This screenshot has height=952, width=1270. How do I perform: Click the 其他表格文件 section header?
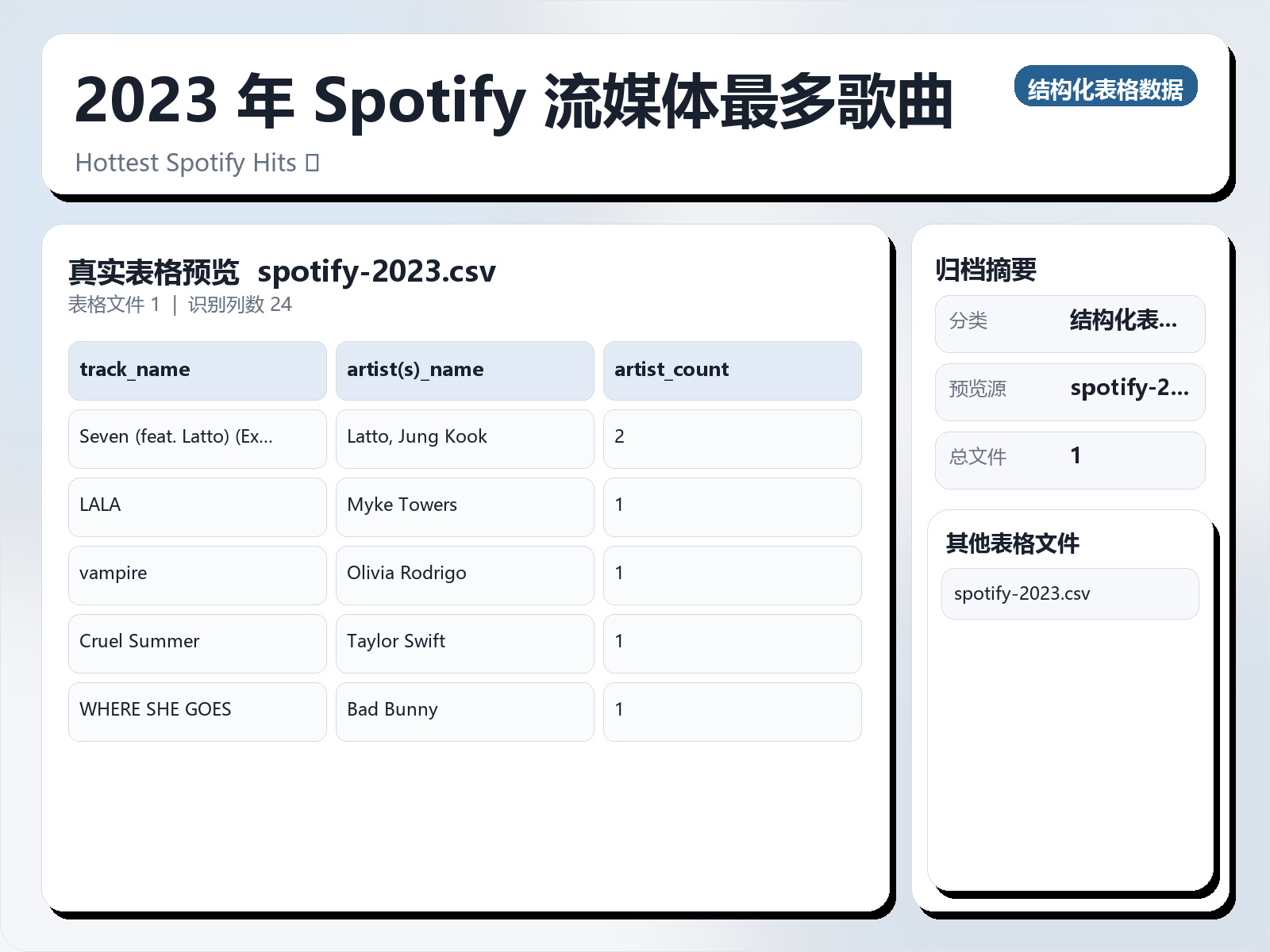tap(1013, 544)
